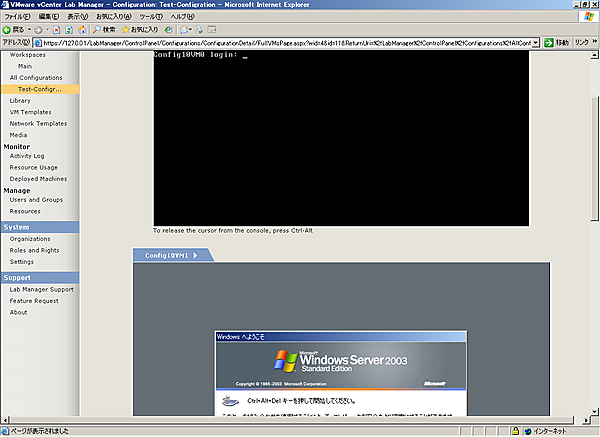Open Feature Request link
The width and height of the screenshot is (600, 438).
click(x=34, y=301)
